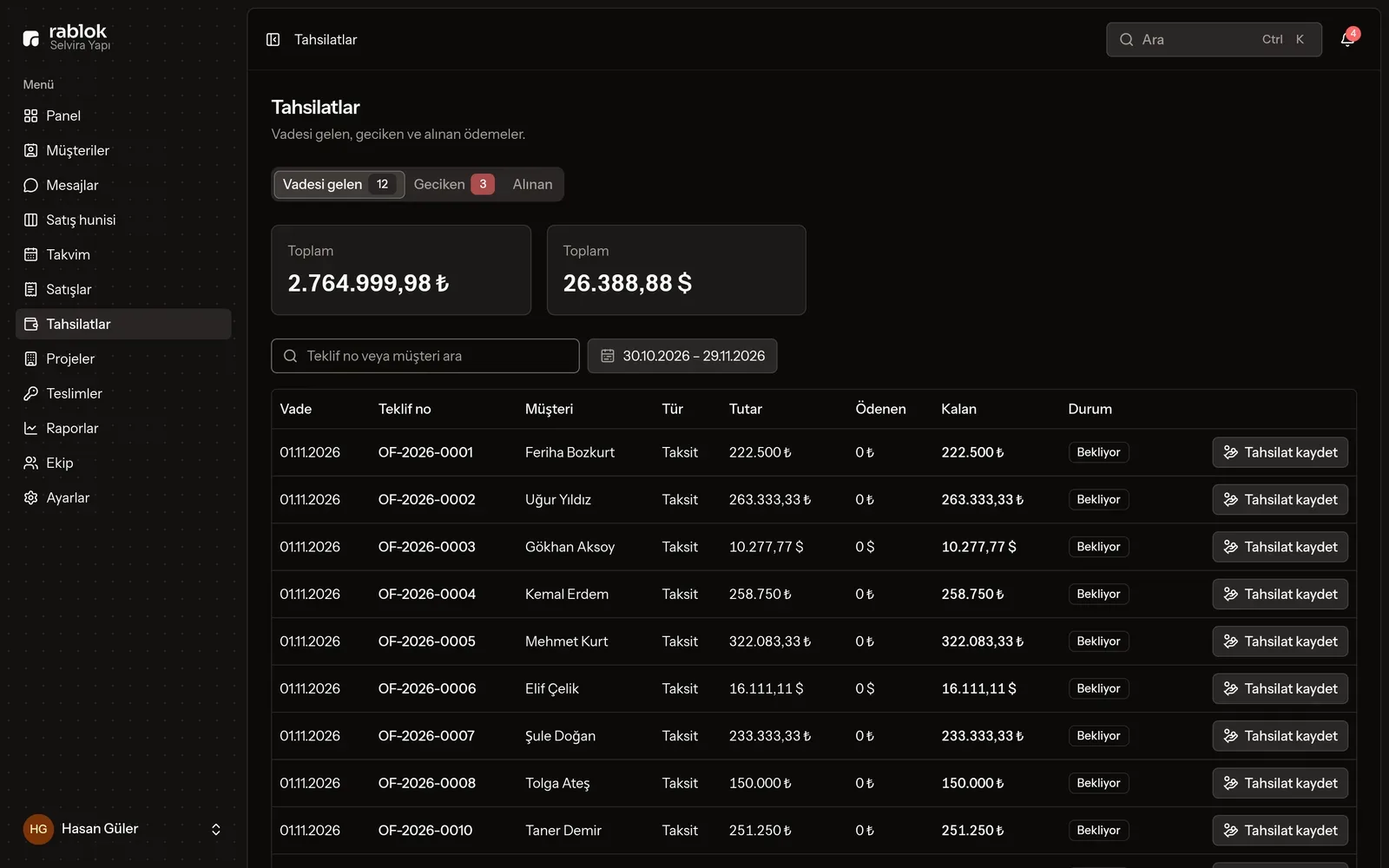Click the Projeler building icon
Screen dimensions: 1389x868
[31, 358]
